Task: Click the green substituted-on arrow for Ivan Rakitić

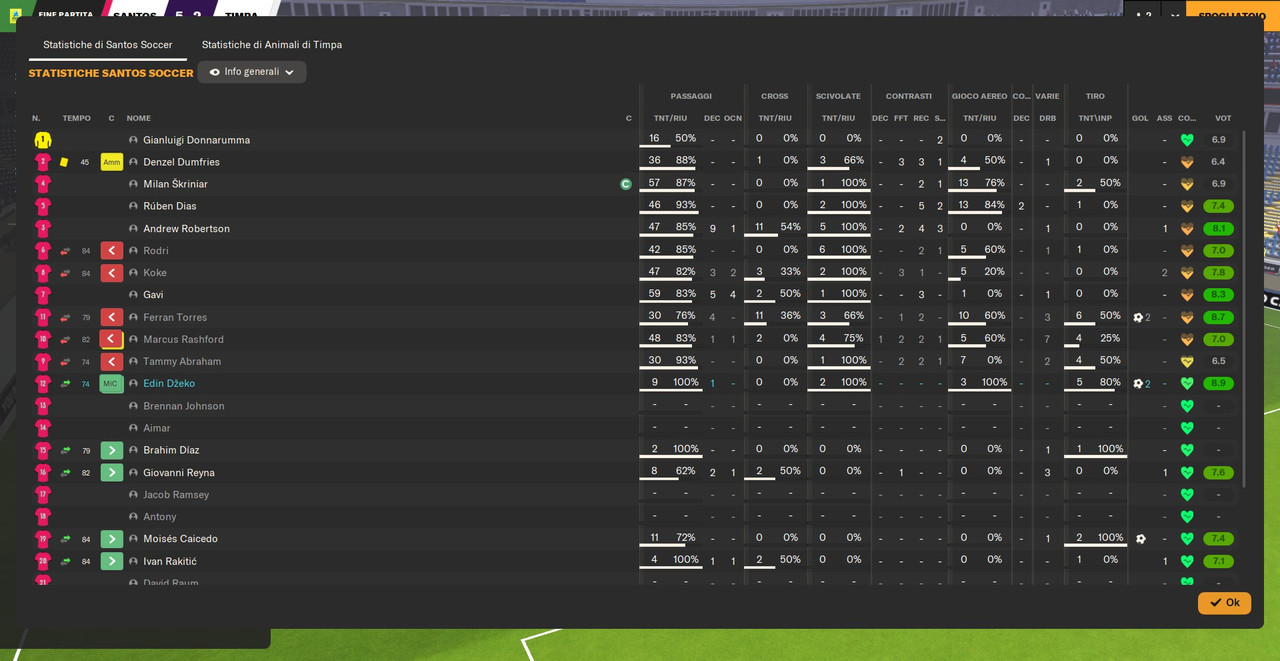Action: [x=111, y=561]
